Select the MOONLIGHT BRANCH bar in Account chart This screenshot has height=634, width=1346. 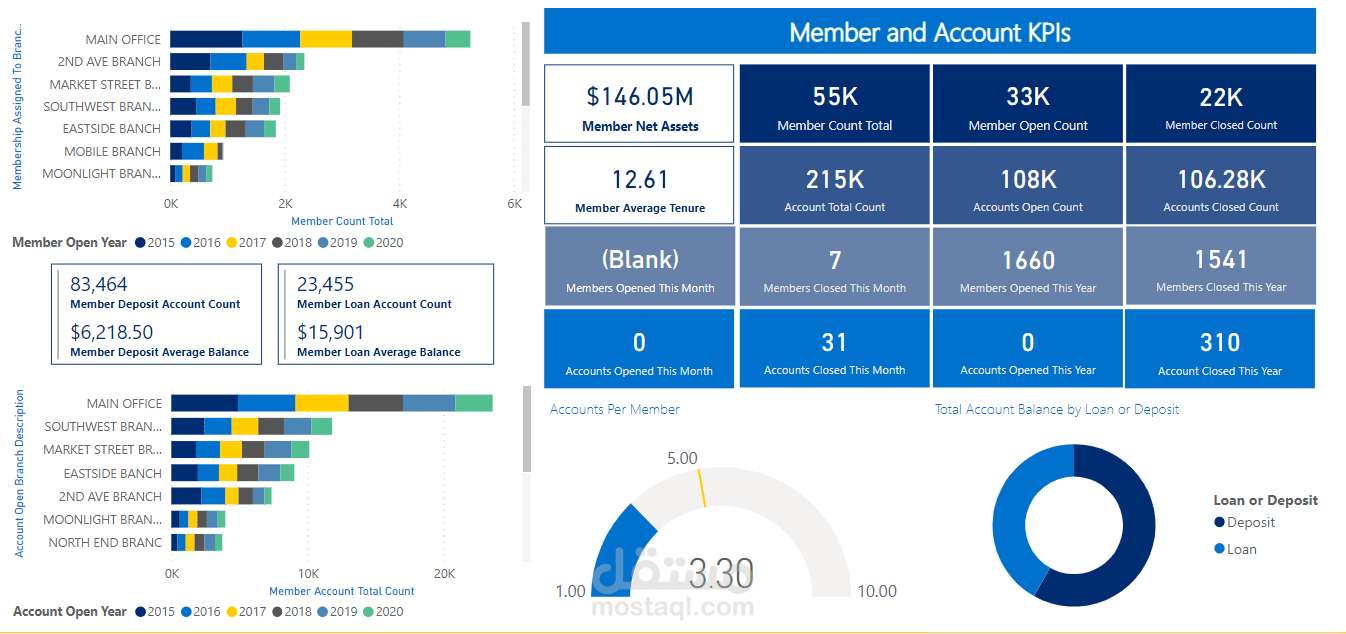[x=195, y=519]
